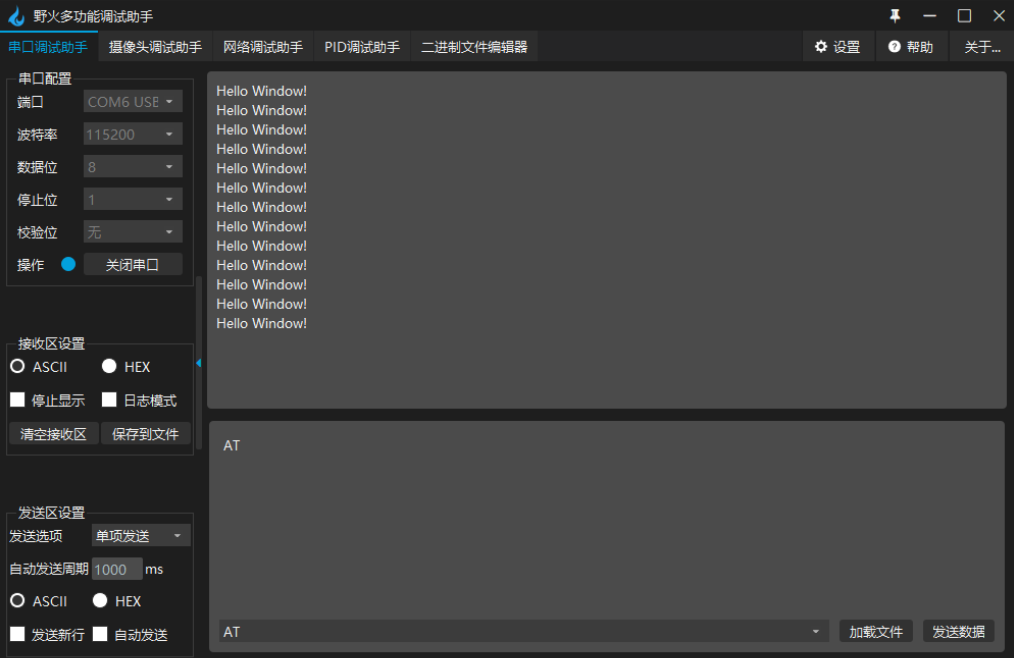Maximize the application window
1014x658 pixels.
point(964,16)
